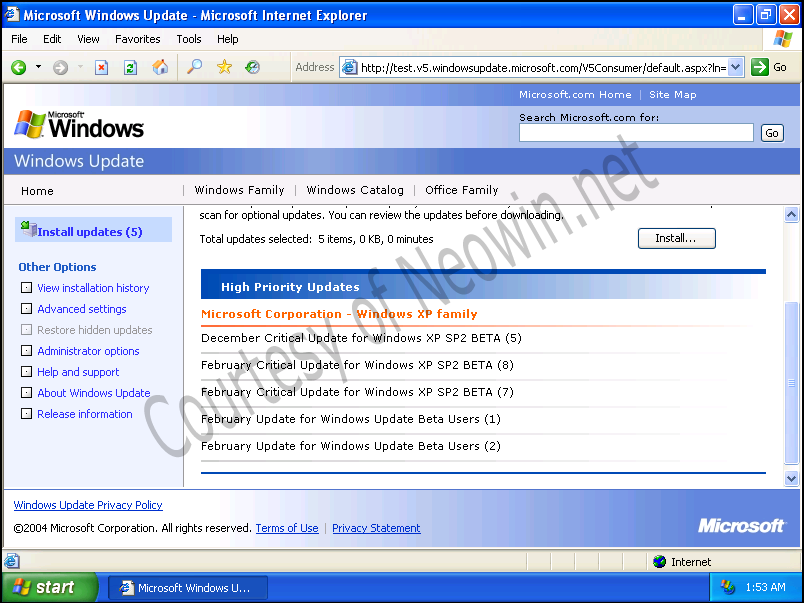
Task: Open Help and support link
Action: click(x=78, y=372)
